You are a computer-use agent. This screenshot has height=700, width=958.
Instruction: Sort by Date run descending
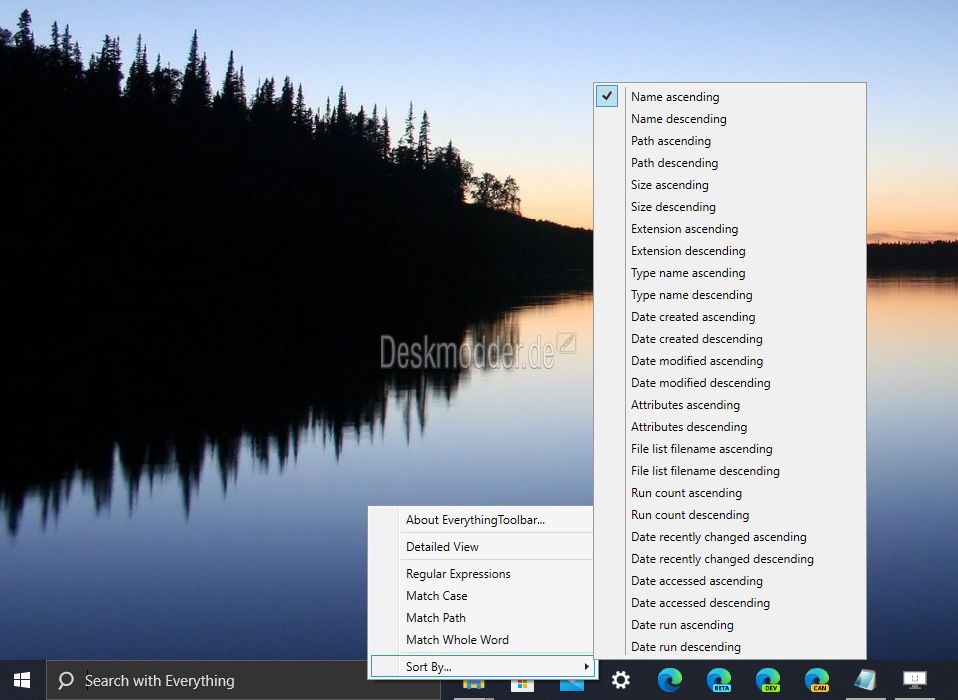pos(730,646)
